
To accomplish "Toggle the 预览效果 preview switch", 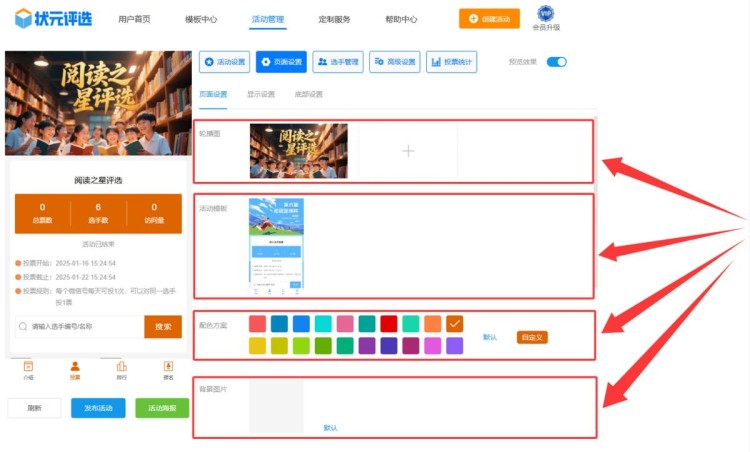I will [x=556, y=62].
